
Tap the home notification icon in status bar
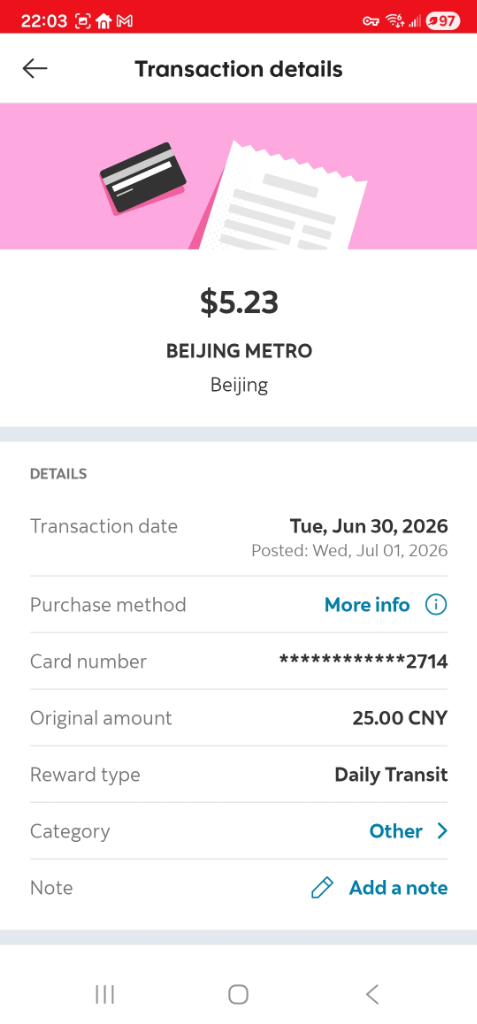click(103, 21)
